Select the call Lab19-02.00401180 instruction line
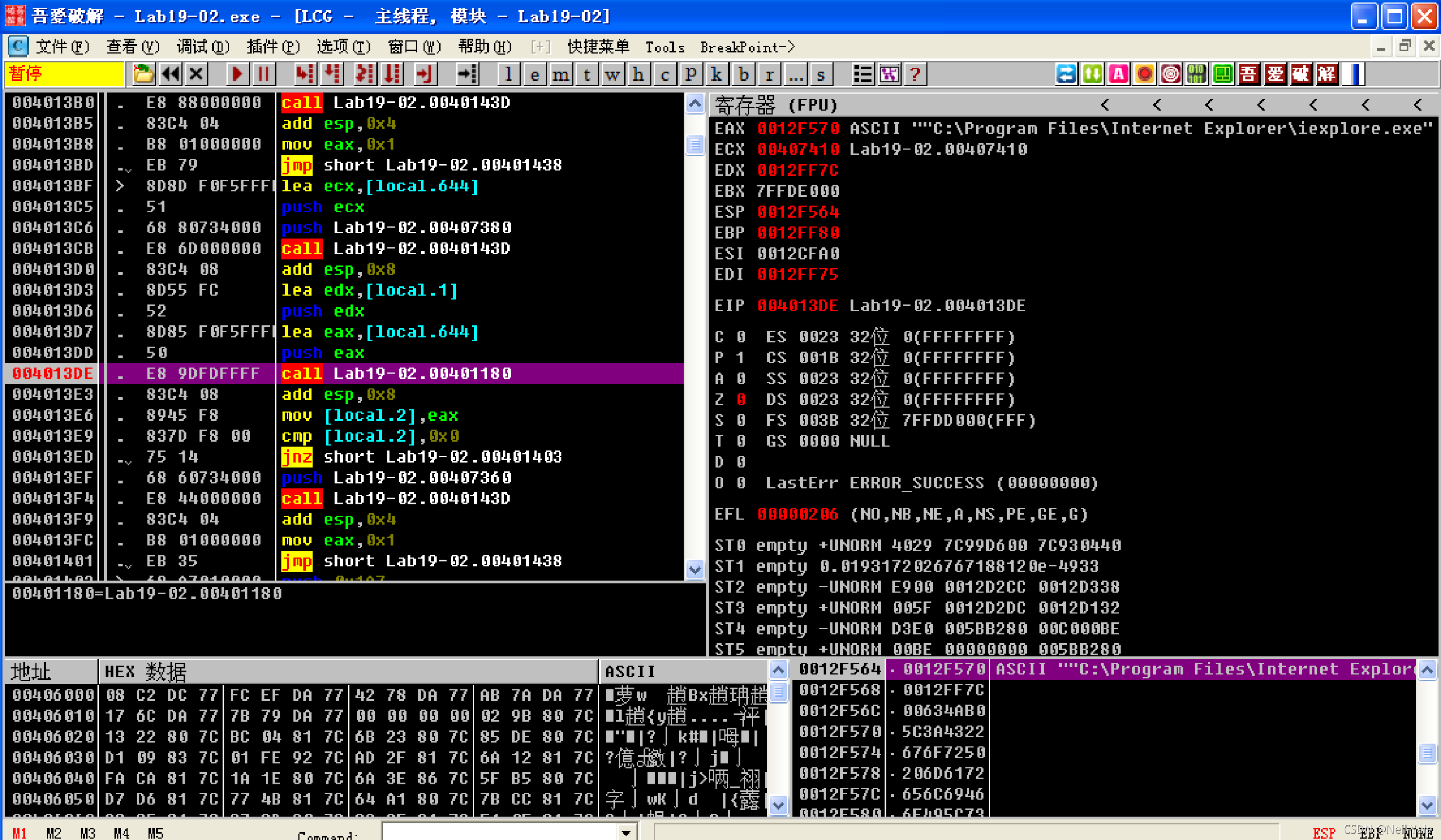 [x=344, y=373]
